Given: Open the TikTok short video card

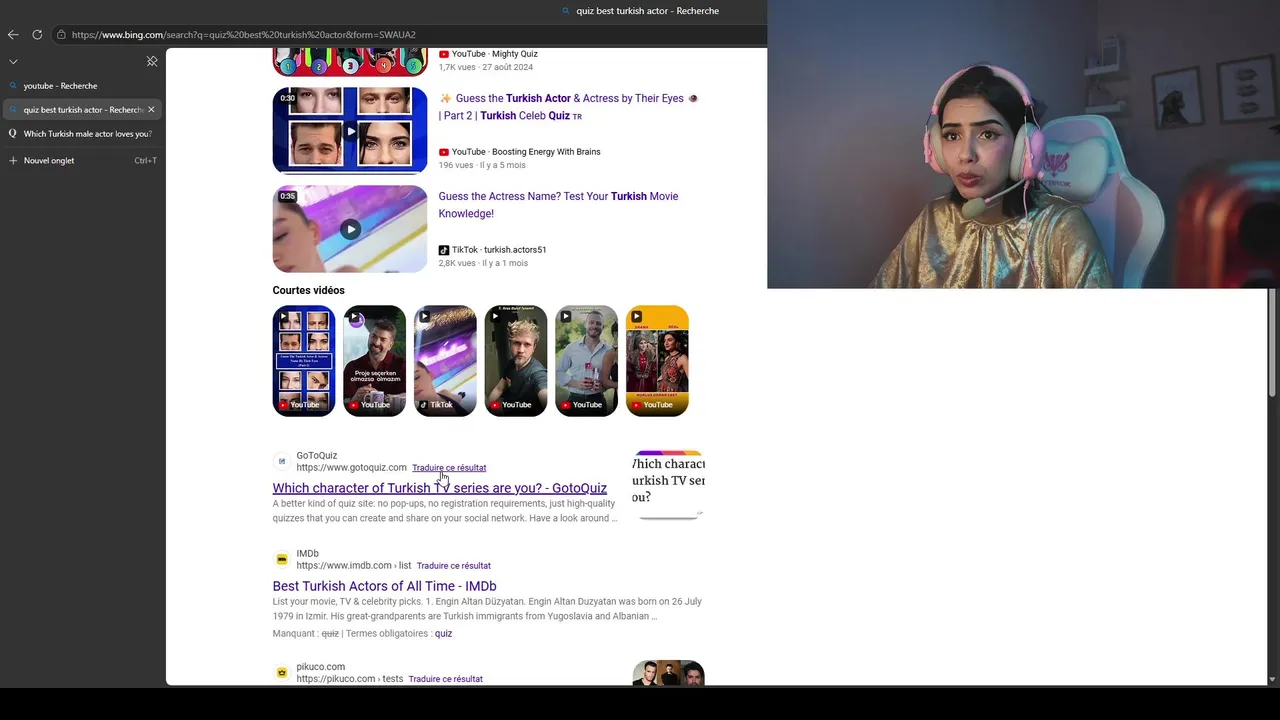Looking at the screenshot, I should tap(445, 361).
